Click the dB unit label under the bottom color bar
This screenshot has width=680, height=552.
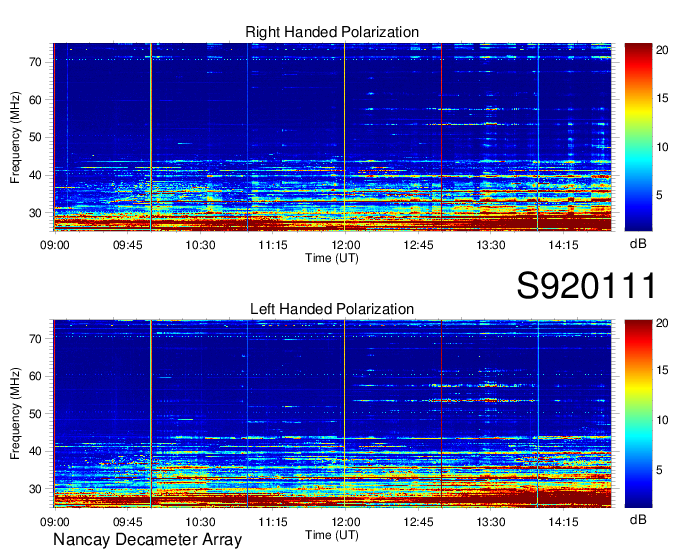tap(638, 519)
